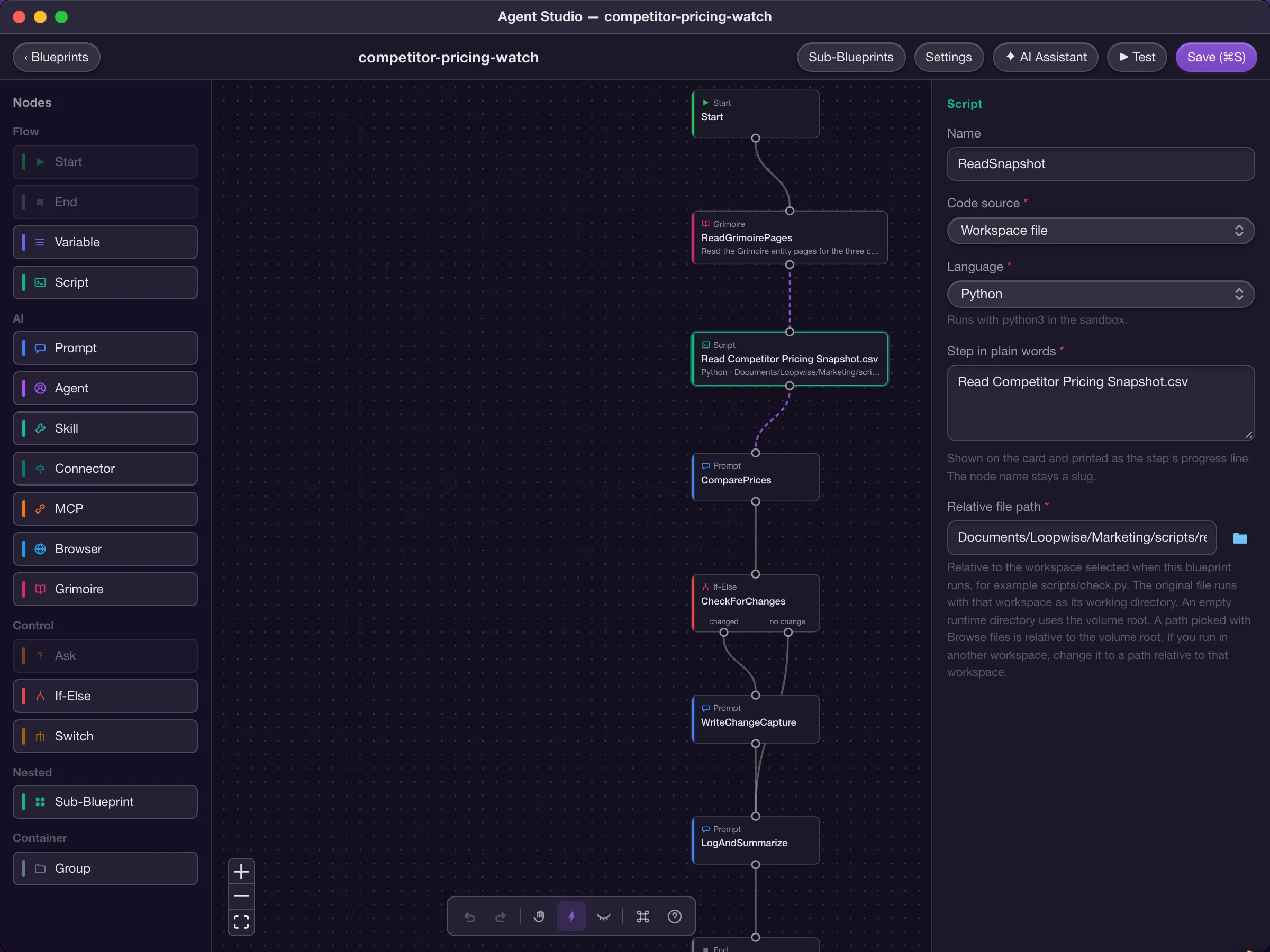This screenshot has width=1270, height=952.
Task: Open the Code source dropdown
Action: coord(1100,230)
